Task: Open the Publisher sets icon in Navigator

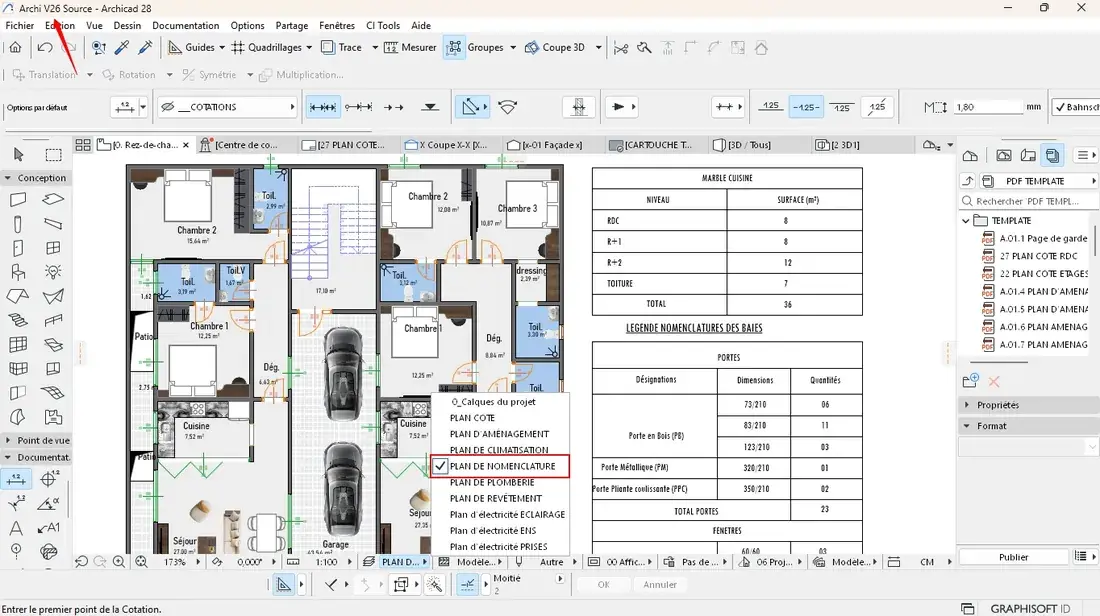Action: click(1052, 155)
